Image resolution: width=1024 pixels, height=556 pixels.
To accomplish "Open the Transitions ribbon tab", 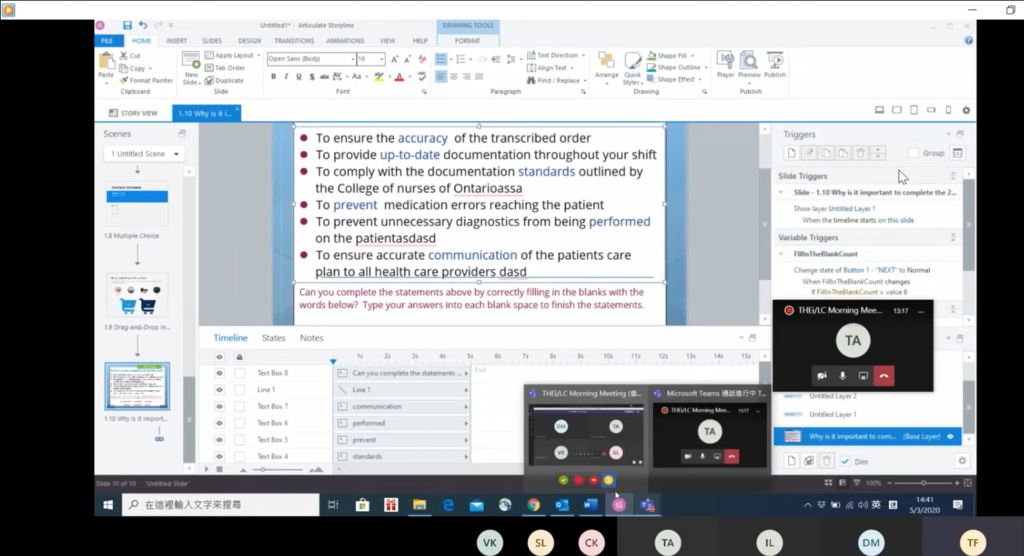I will coord(293,41).
